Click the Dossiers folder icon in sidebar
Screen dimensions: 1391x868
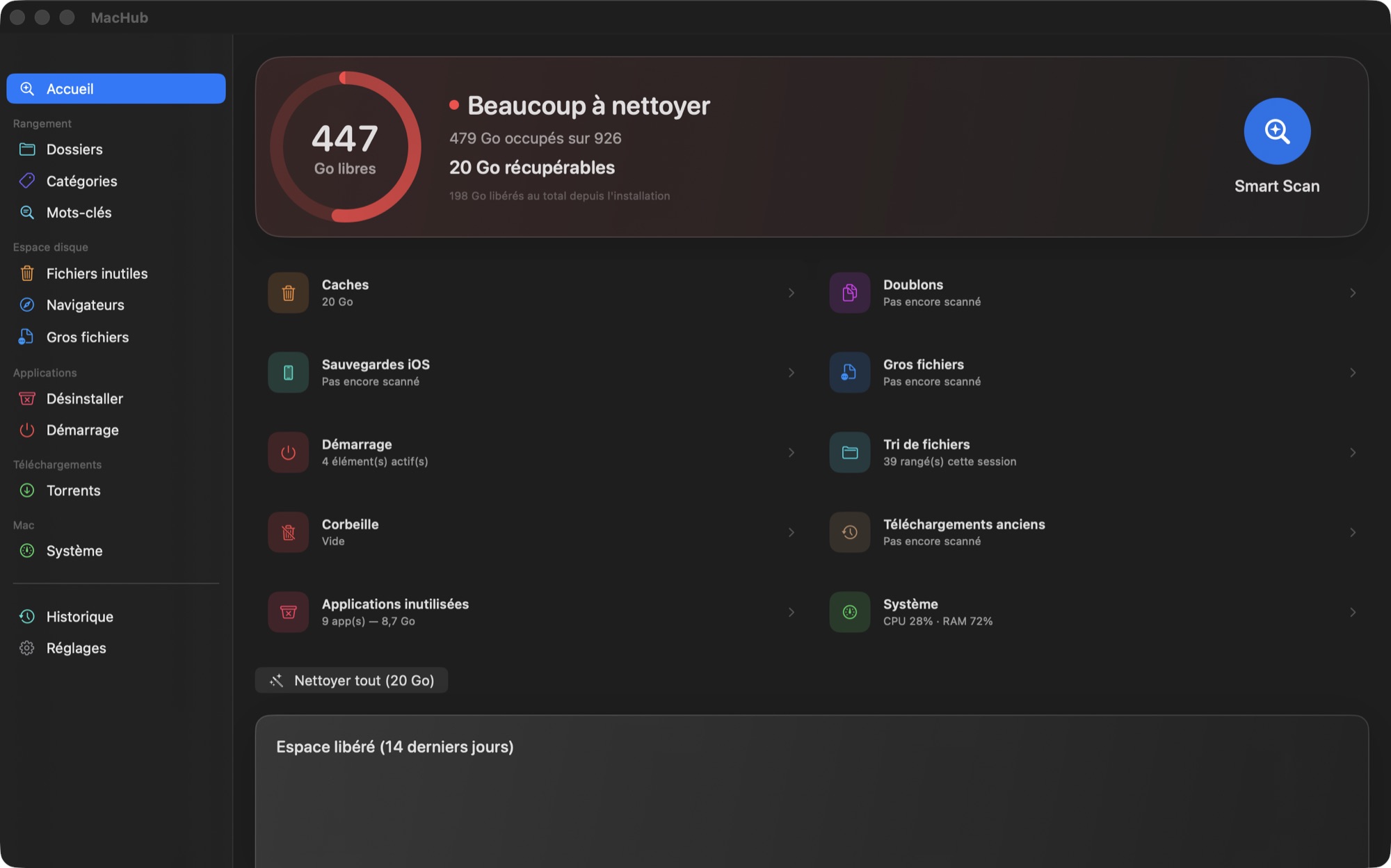[27, 150]
